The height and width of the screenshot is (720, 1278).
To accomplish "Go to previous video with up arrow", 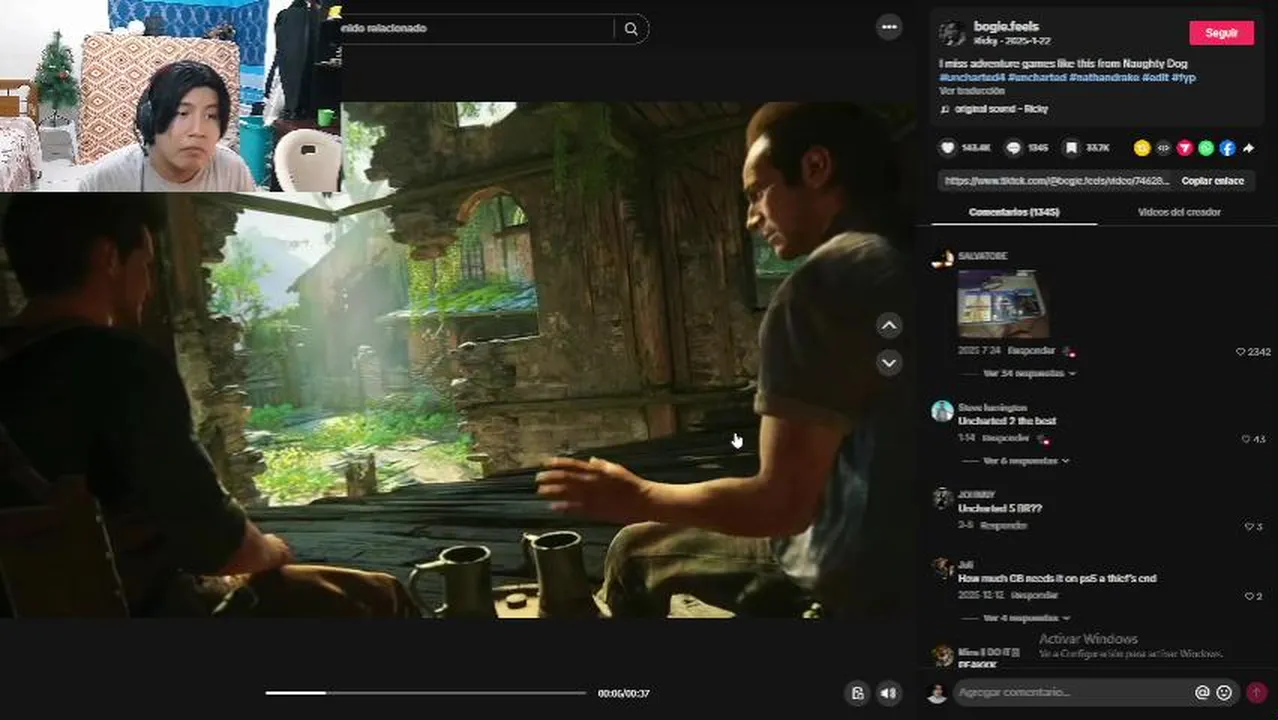I will point(889,325).
